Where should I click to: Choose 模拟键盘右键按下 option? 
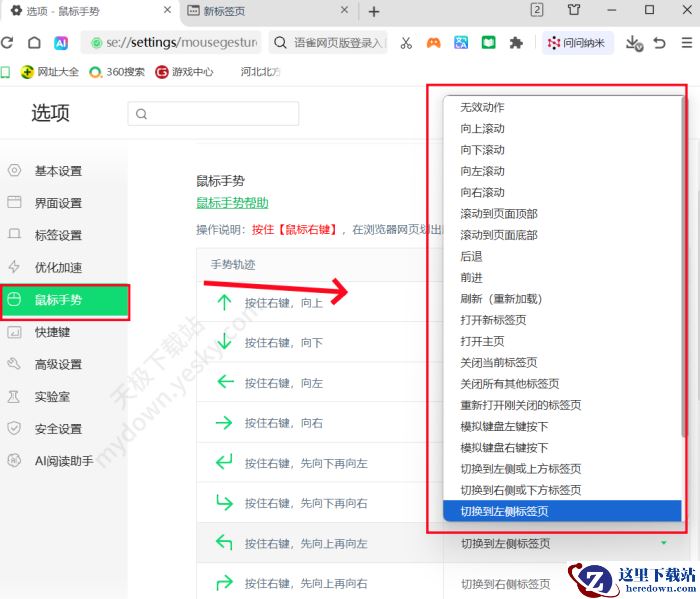[x=562, y=448]
